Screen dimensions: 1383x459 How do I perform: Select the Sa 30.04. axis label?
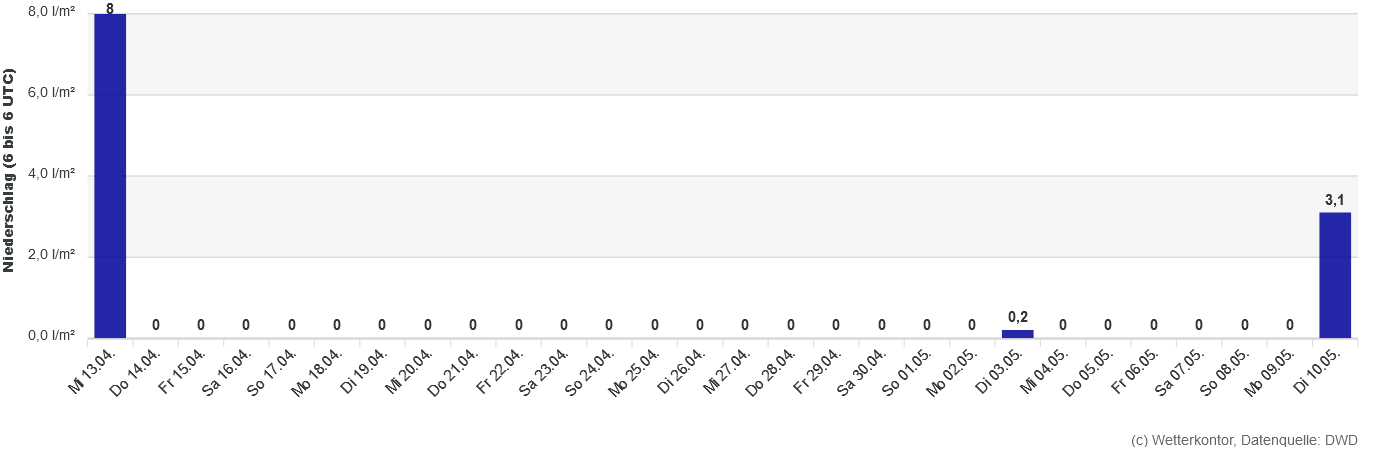[864, 372]
